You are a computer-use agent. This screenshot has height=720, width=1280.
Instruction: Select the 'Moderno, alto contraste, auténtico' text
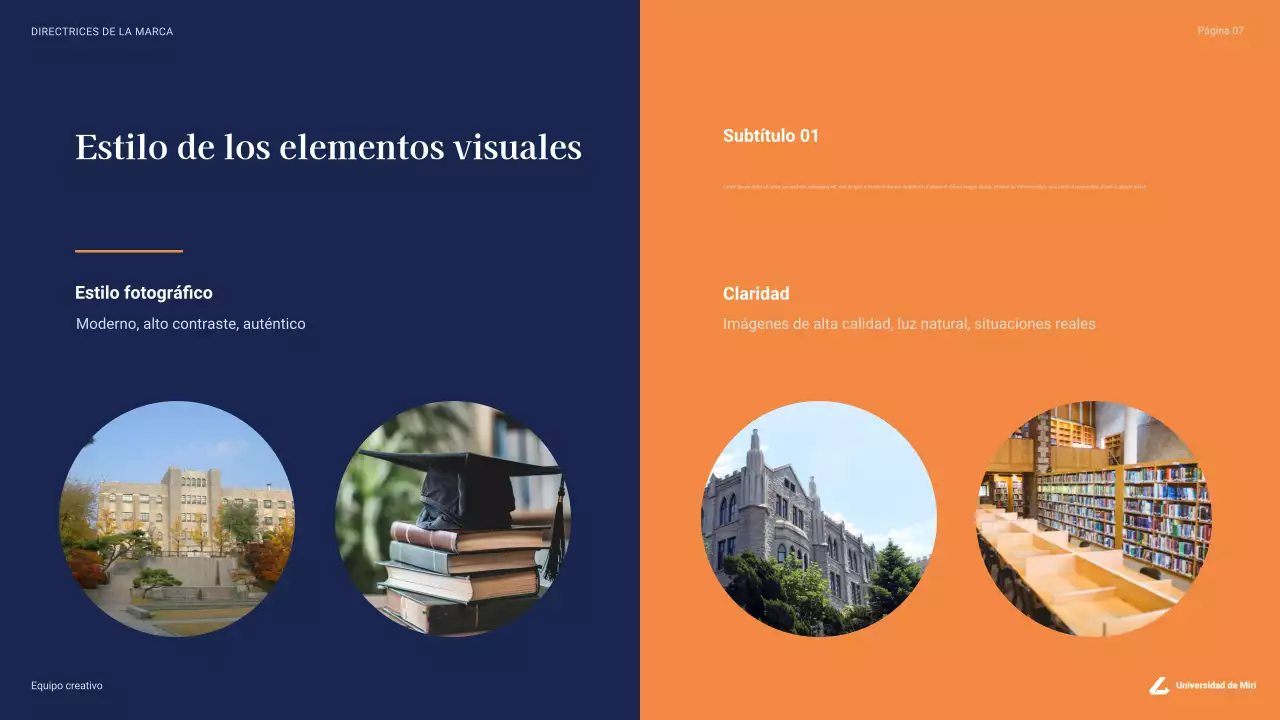(x=191, y=324)
